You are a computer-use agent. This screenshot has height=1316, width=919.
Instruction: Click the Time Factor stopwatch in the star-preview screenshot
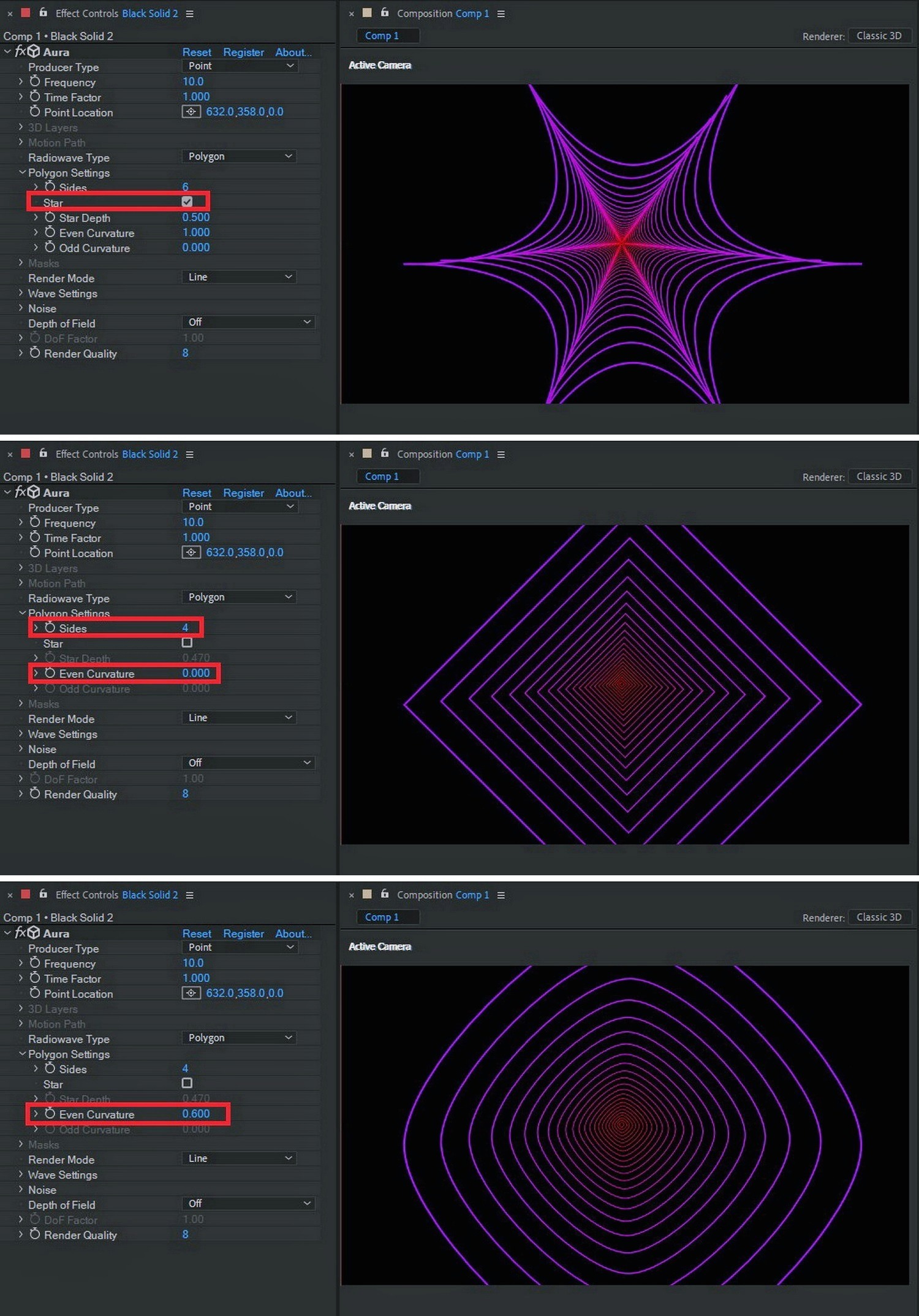[x=35, y=97]
